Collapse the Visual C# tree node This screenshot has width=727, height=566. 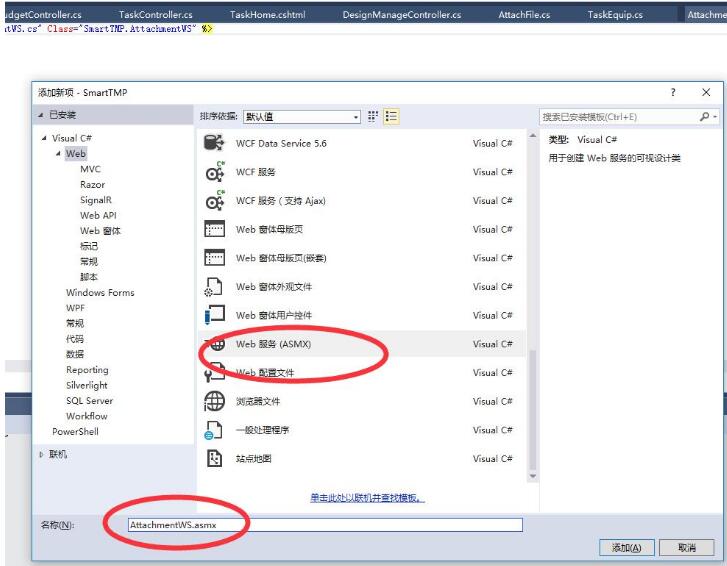point(44,138)
